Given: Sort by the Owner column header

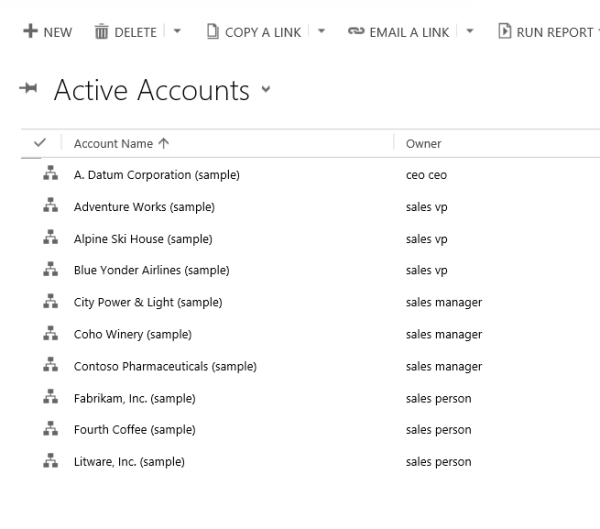Looking at the screenshot, I should click(x=423, y=143).
